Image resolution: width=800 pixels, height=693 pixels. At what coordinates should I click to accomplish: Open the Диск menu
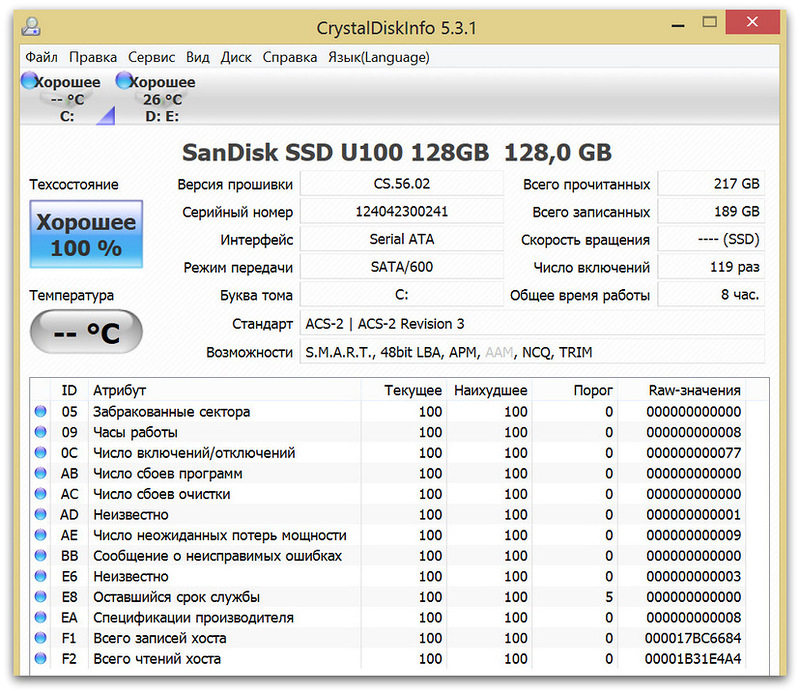coord(236,57)
